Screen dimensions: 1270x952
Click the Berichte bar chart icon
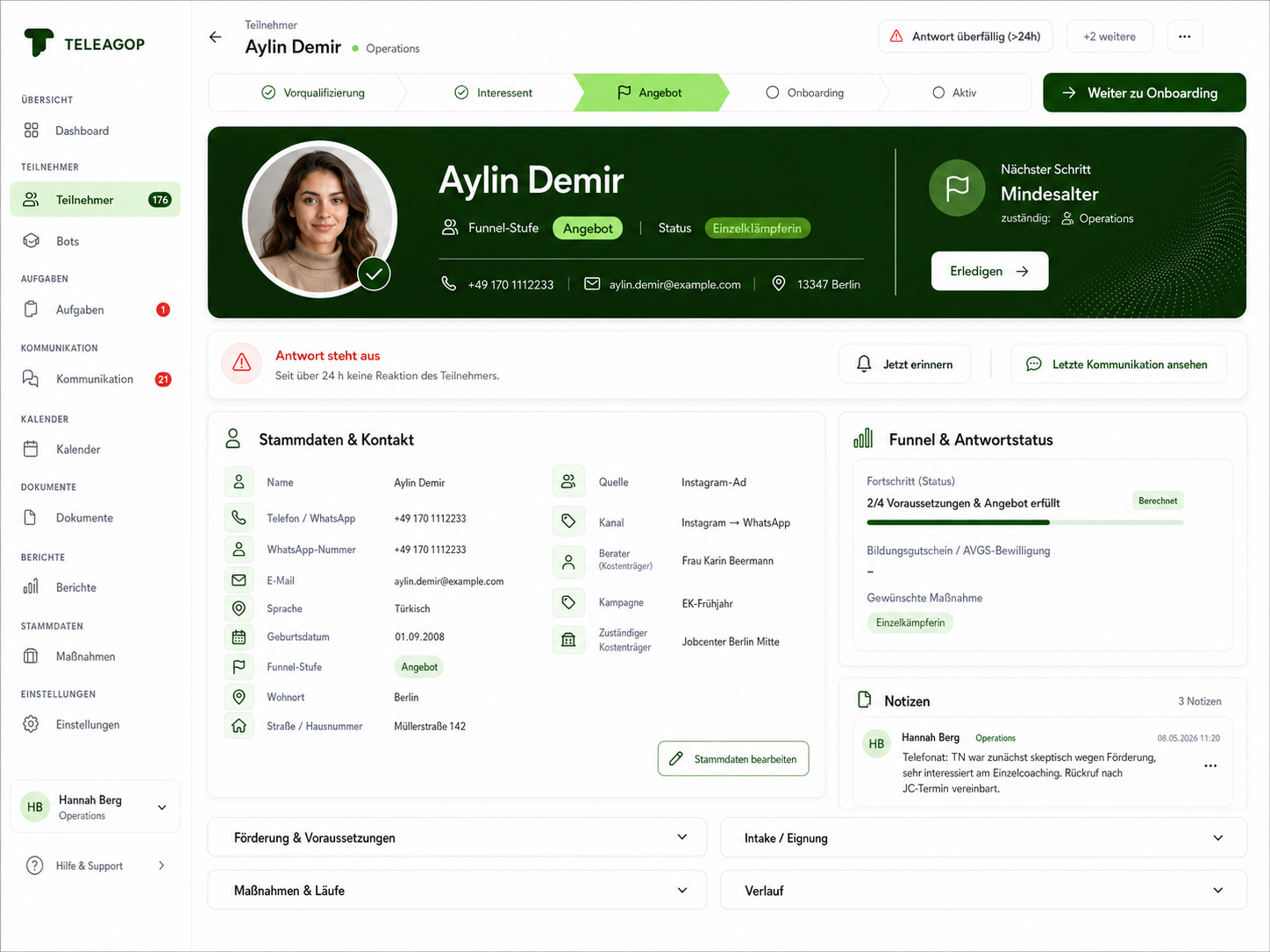(x=31, y=586)
